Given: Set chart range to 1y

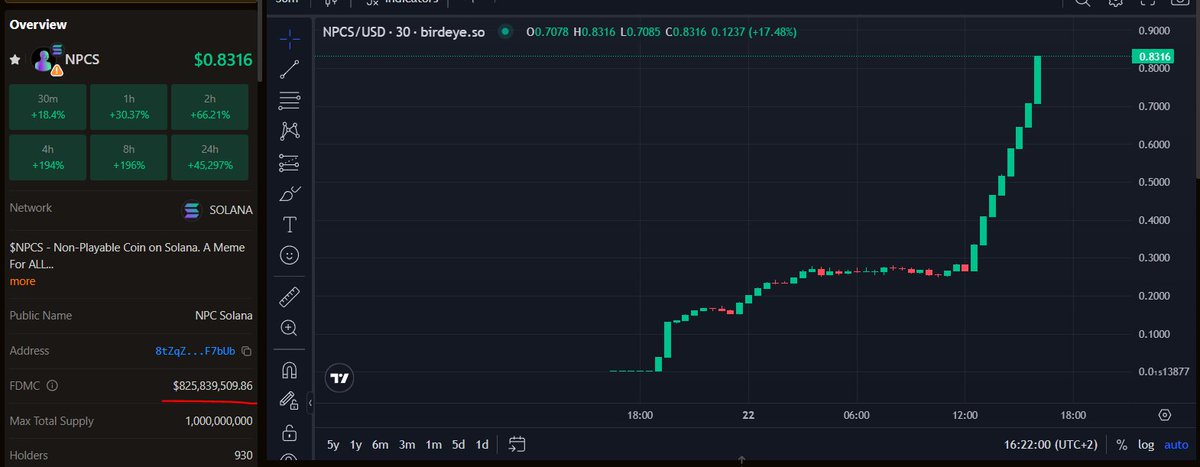Looking at the screenshot, I should pyautogui.click(x=356, y=444).
